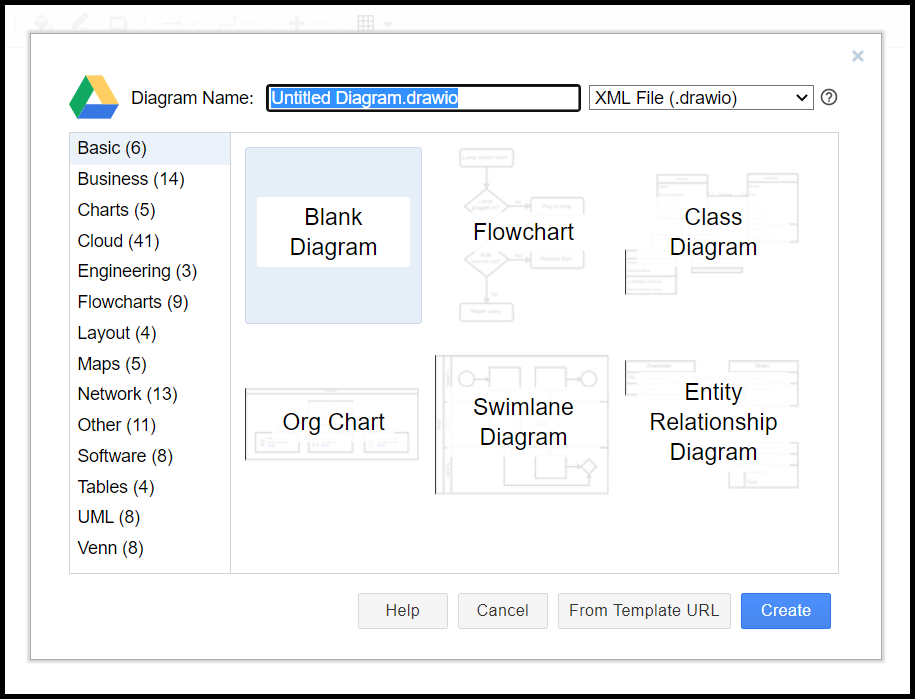Select the Org Chart template
The height and width of the screenshot is (699, 915).
[333, 424]
